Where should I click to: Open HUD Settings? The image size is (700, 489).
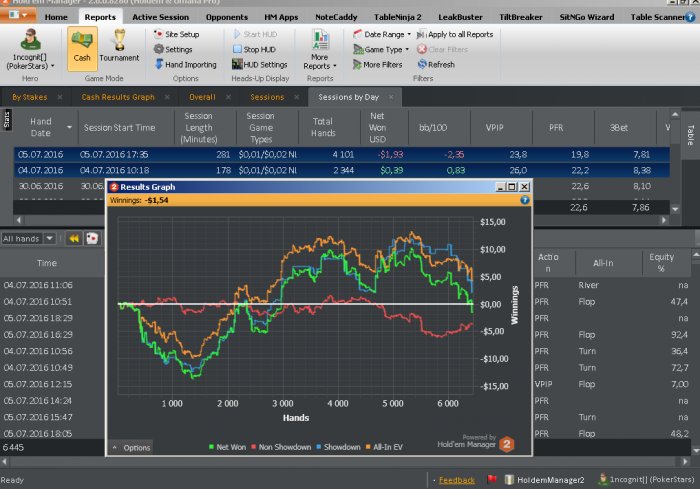[260, 65]
